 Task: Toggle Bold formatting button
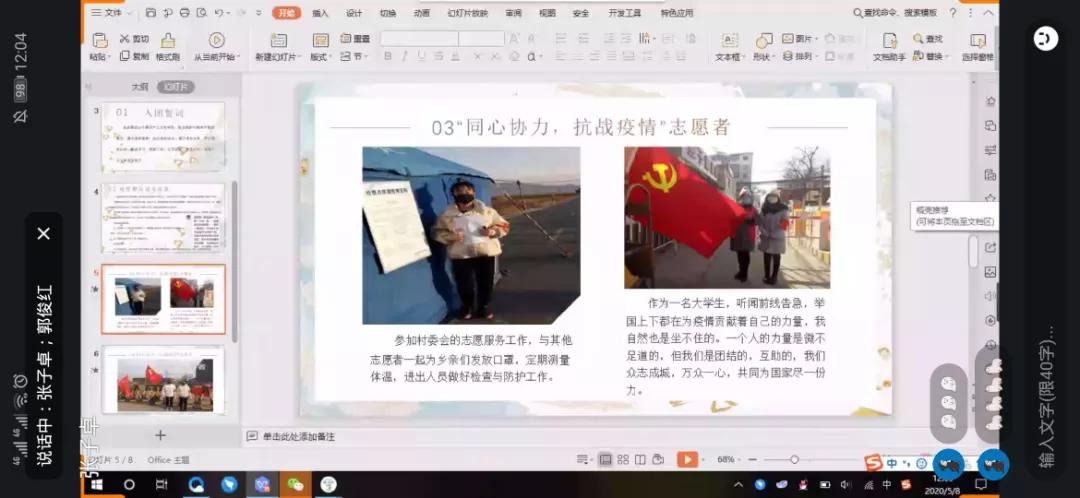[388, 56]
